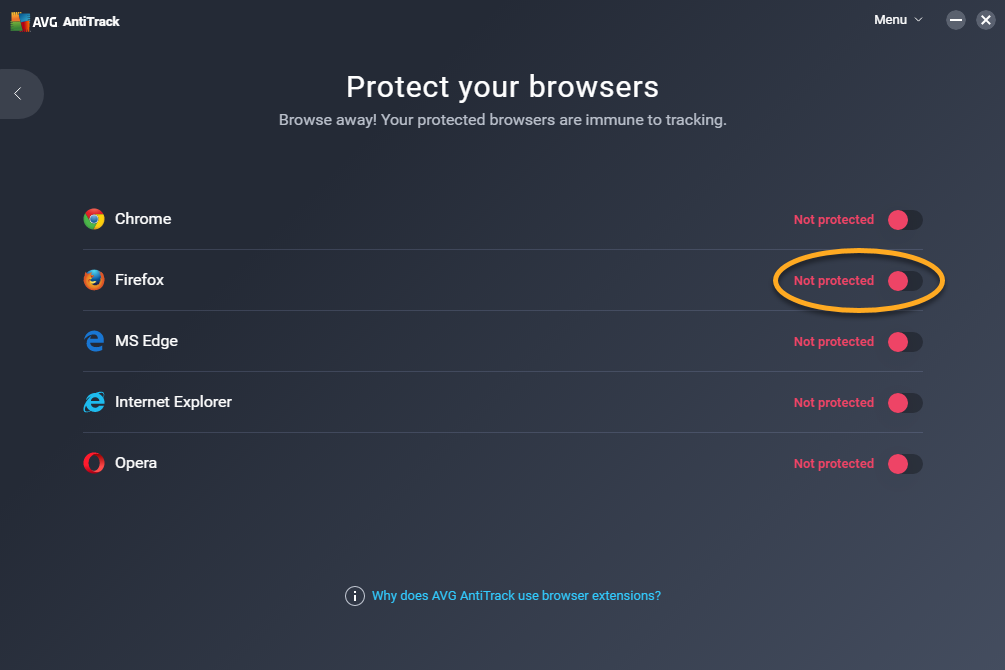This screenshot has height=670, width=1005.
Task: Click the AVG AntiTrack logo
Action: point(65,21)
